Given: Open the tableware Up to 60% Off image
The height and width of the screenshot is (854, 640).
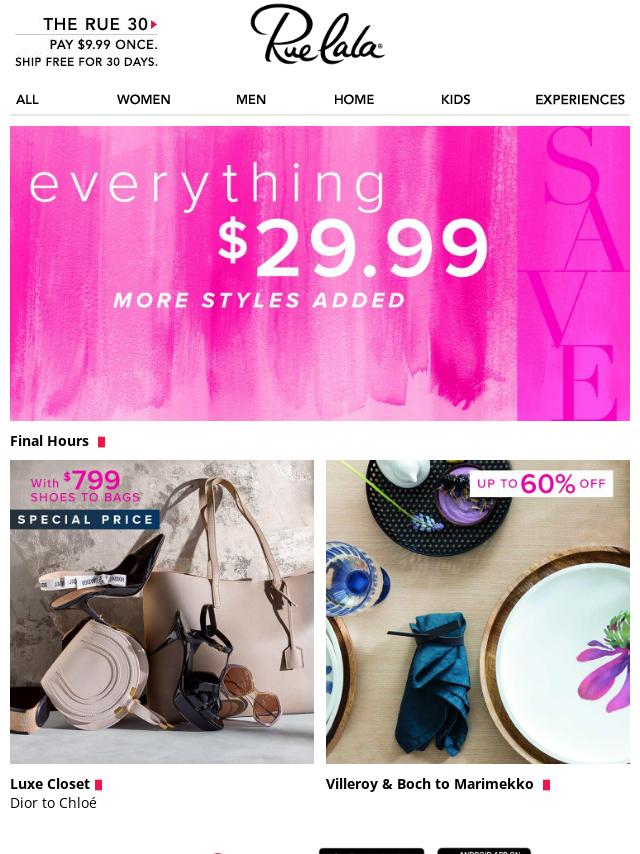Looking at the screenshot, I should pyautogui.click(x=478, y=612).
